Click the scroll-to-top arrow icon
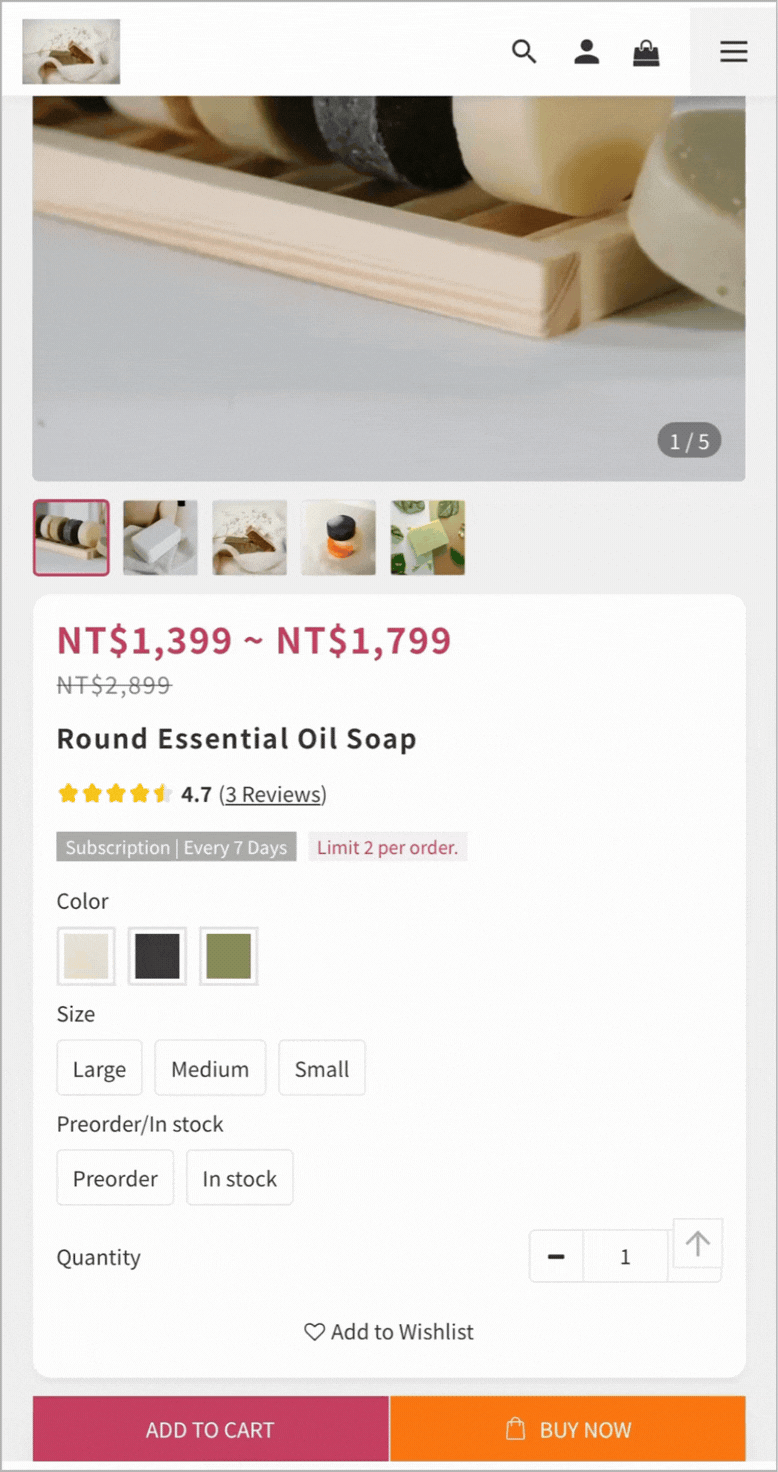The height and width of the screenshot is (1472, 778). (698, 1244)
